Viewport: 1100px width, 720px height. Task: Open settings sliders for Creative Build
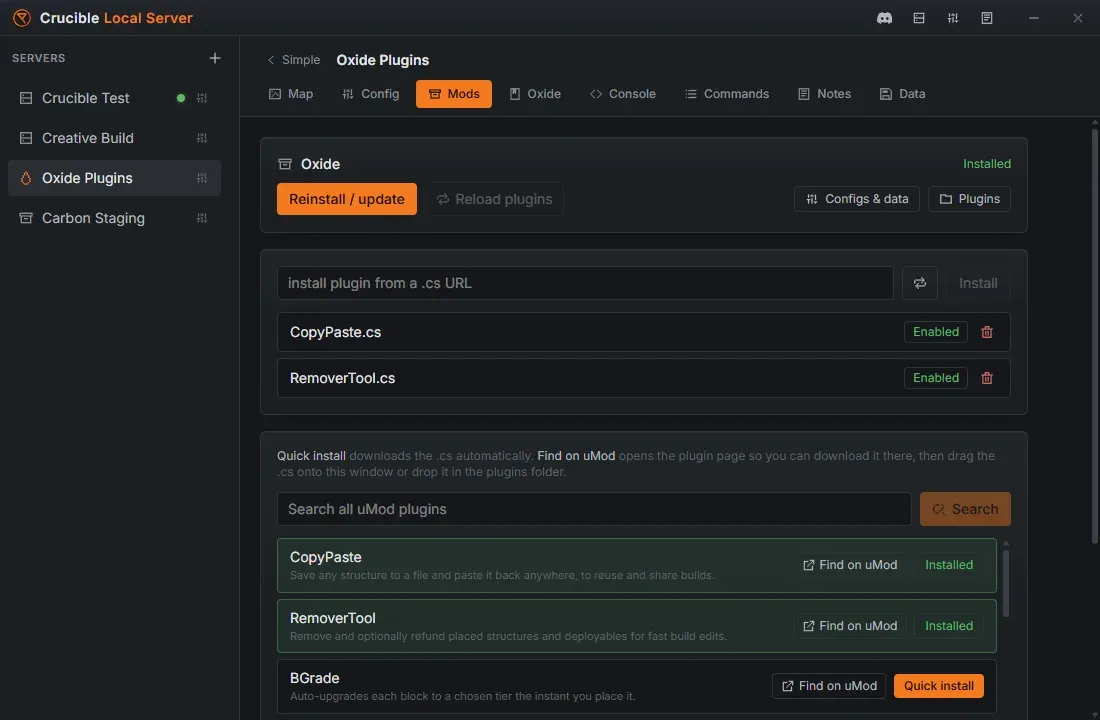202,138
